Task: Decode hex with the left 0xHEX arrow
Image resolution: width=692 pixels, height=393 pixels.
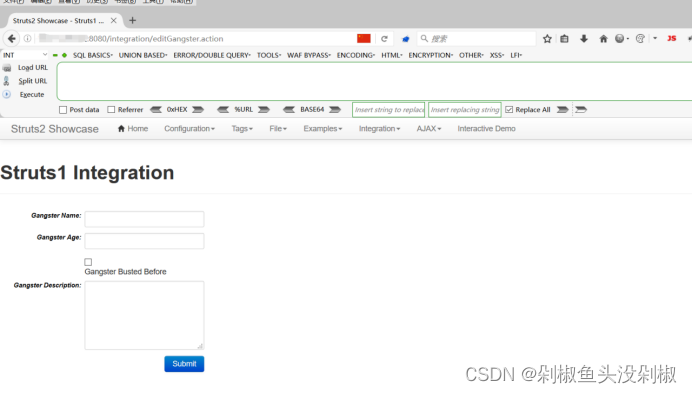Action: (x=156, y=110)
